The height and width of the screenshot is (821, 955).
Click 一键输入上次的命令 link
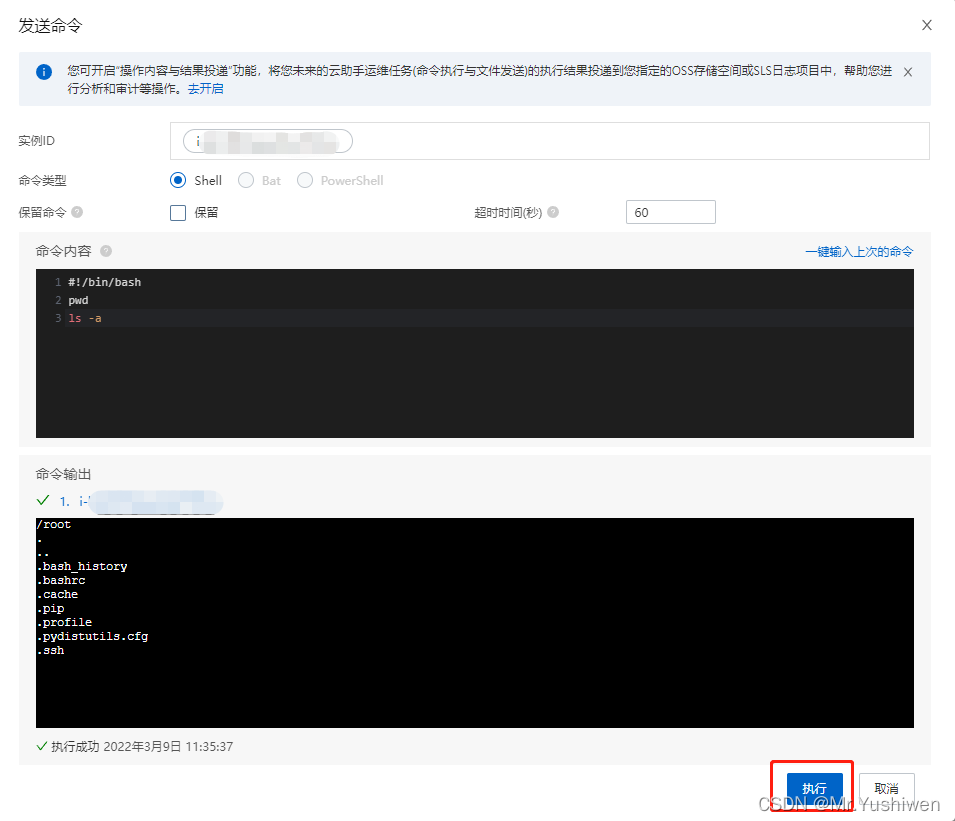(x=859, y=252)
